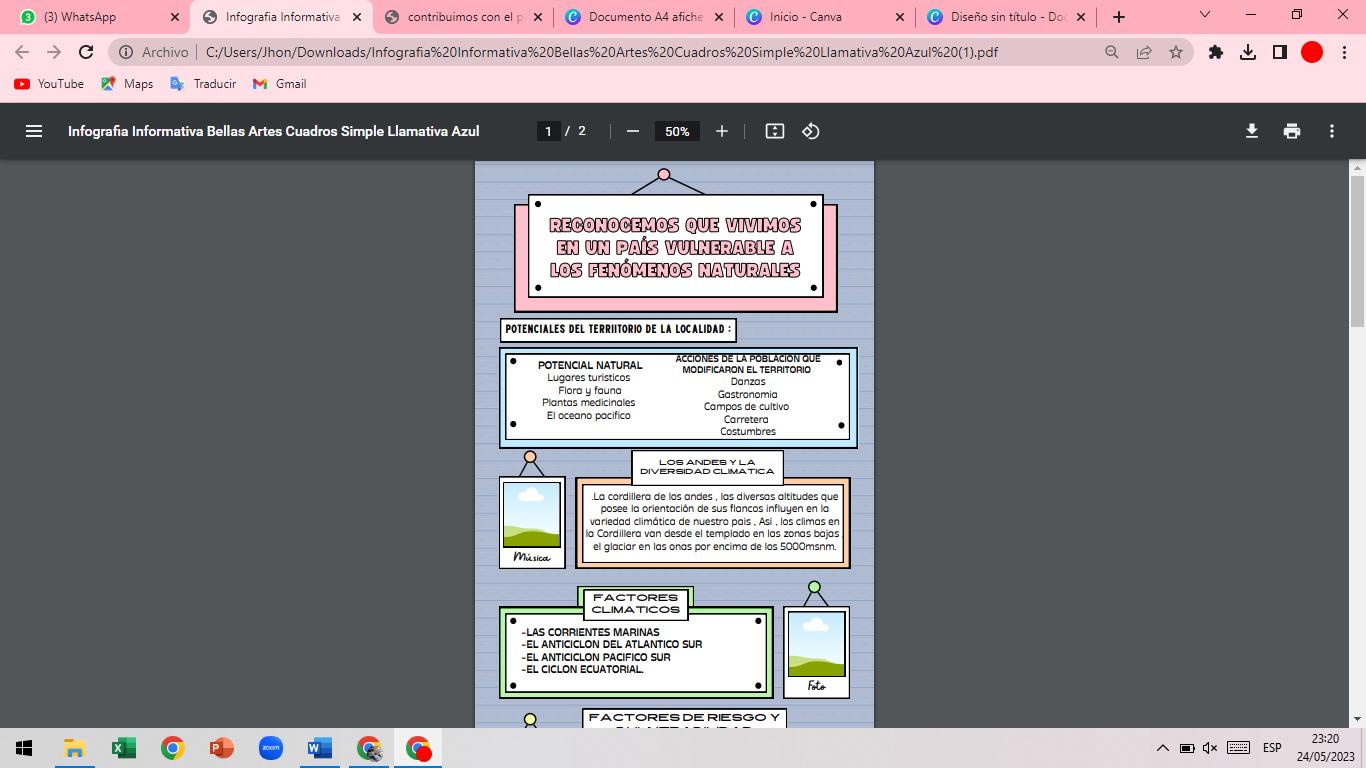1366x768 pixels.
Task: Close the 'contribuimos con el p' tab
Action: (x=537, y=17)
